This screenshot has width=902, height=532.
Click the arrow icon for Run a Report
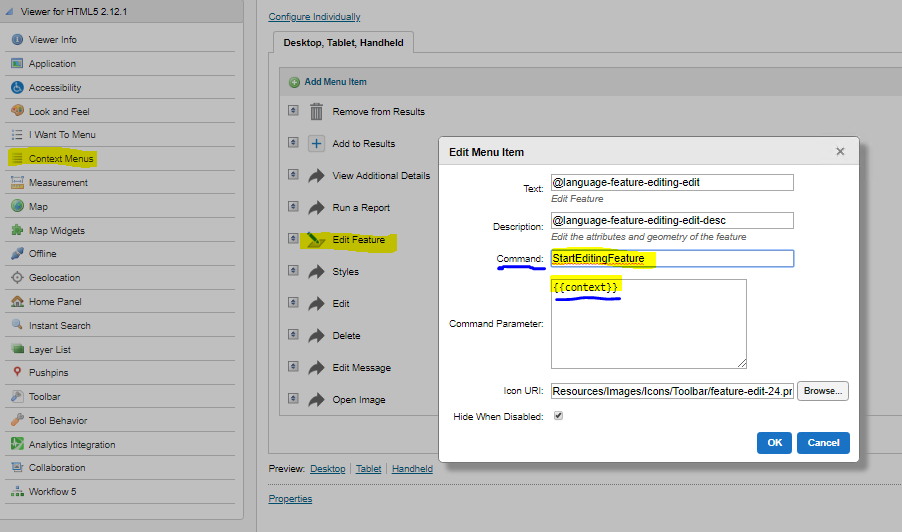[316, 207]
